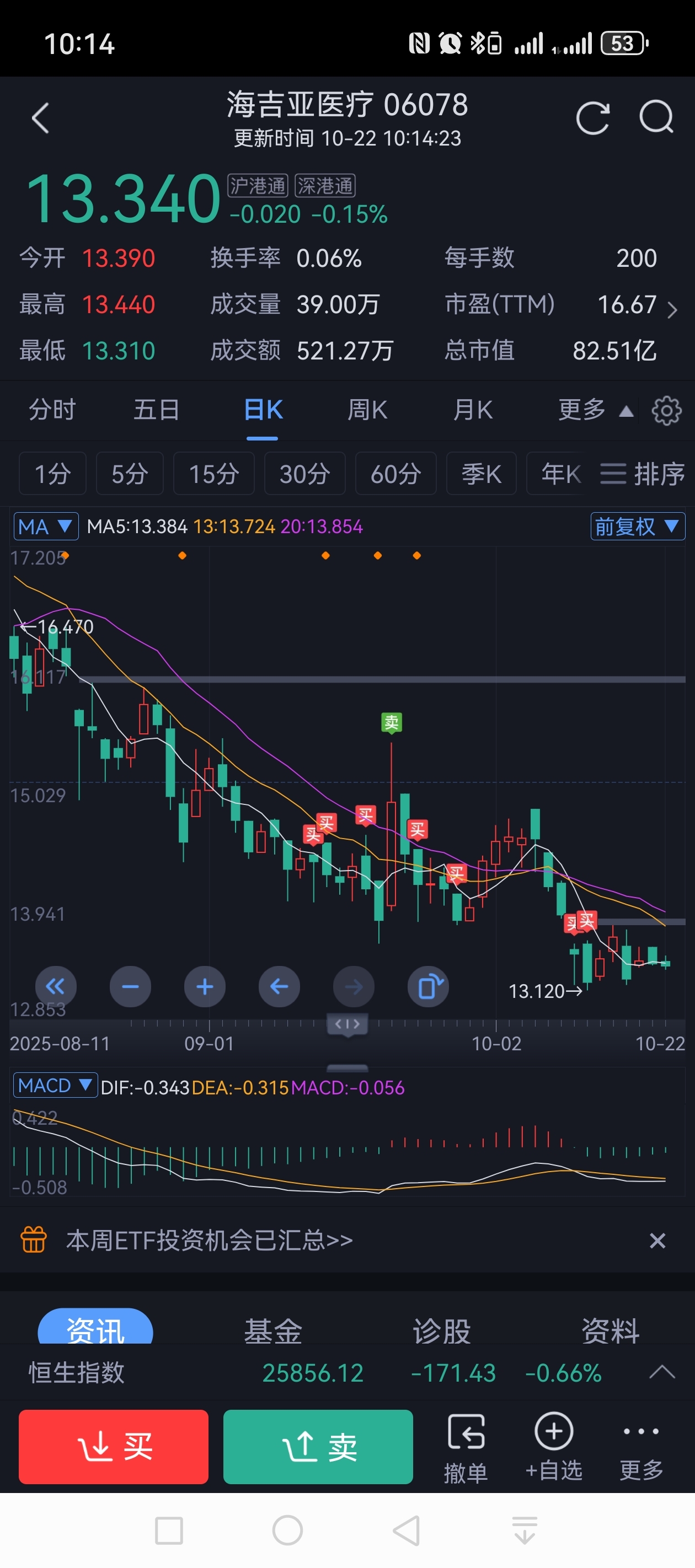Image resolution: width=695 pixels, height=1568 pixels.
Task: Tap the 深港通 tag
Action: (325, 186)
